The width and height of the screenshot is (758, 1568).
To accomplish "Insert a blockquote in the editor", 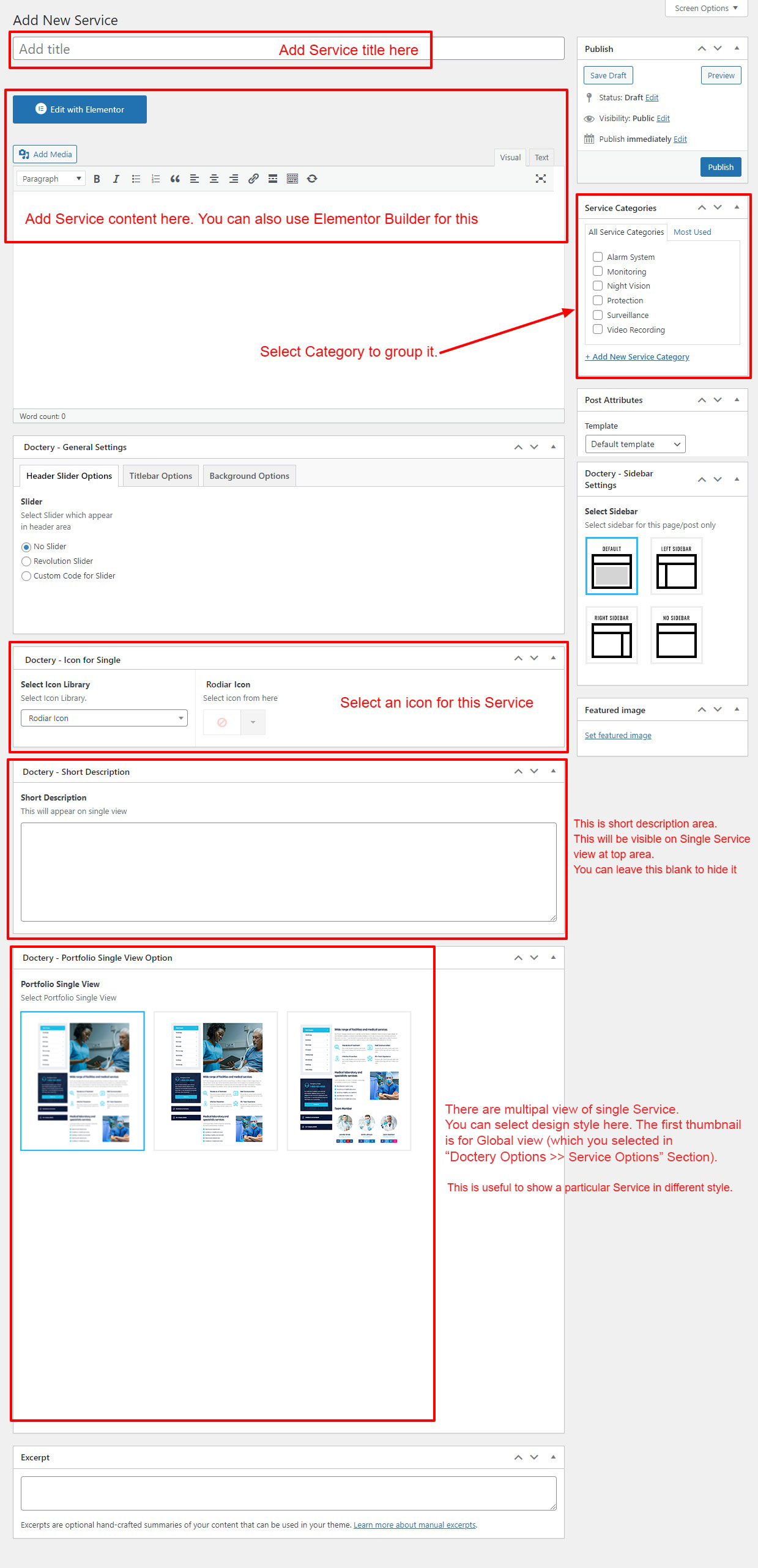I will pos(175,179).
